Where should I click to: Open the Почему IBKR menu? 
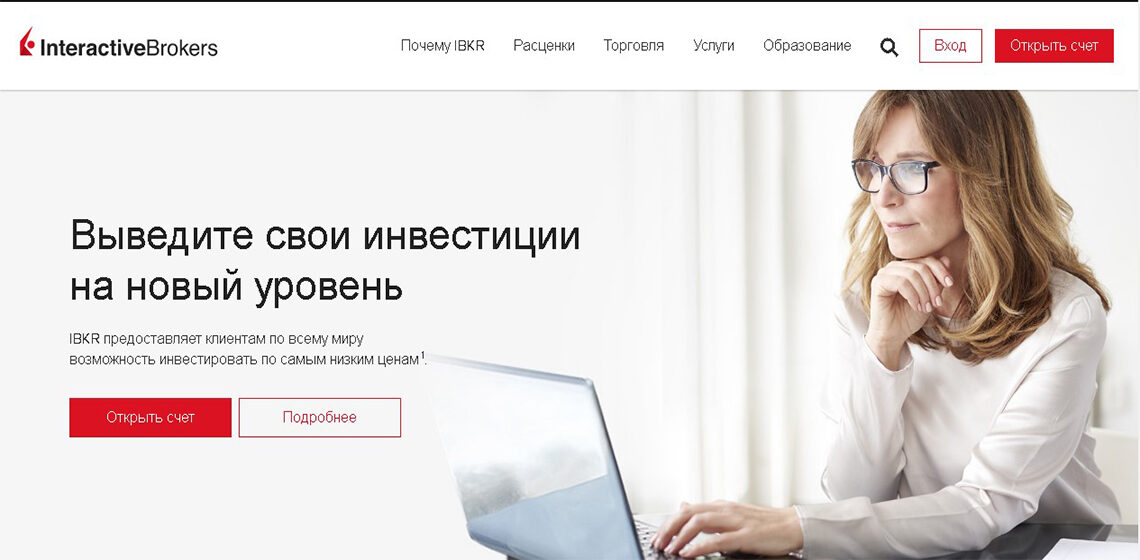442,46
